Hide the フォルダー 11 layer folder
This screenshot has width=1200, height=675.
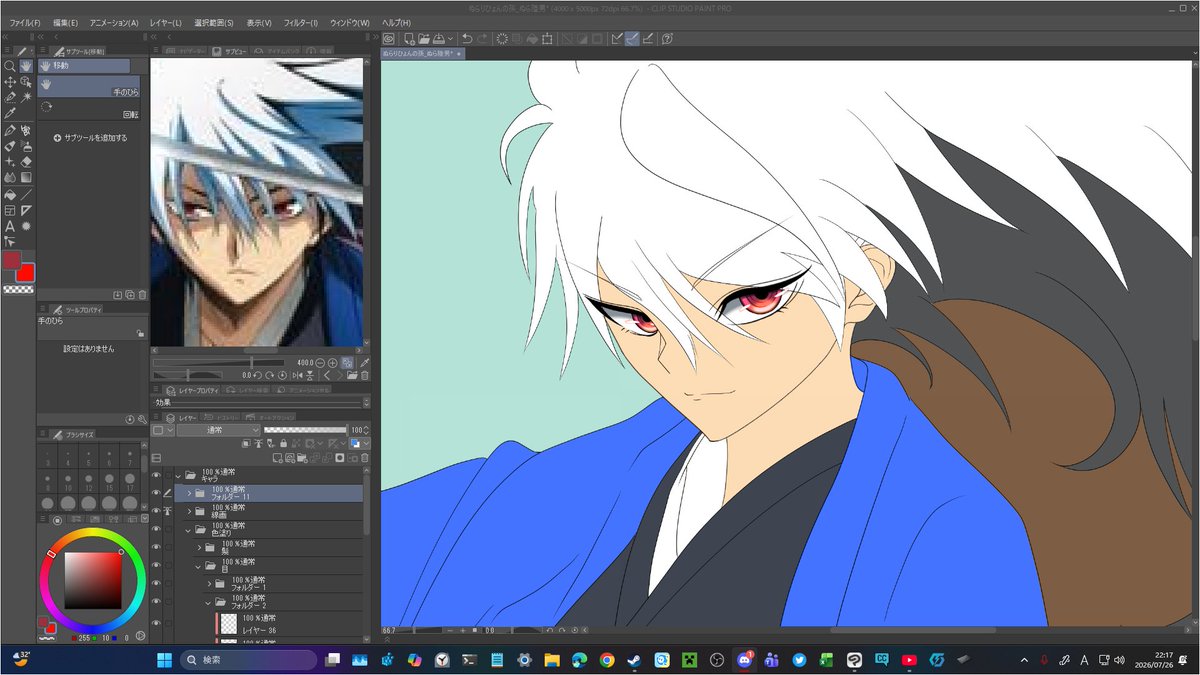(x=156, y=493)
